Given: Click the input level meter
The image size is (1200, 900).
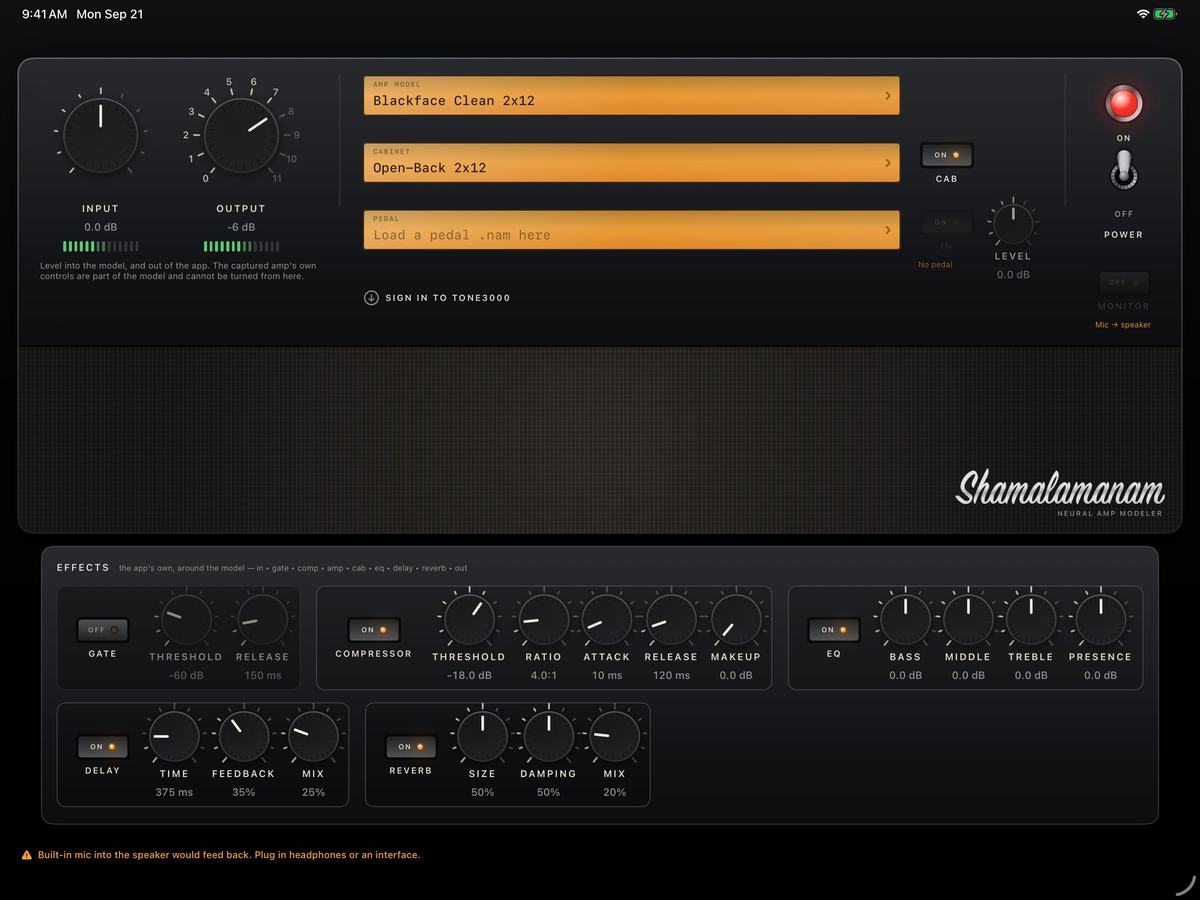Looking at the screenshot, I should tap(100, 246).
